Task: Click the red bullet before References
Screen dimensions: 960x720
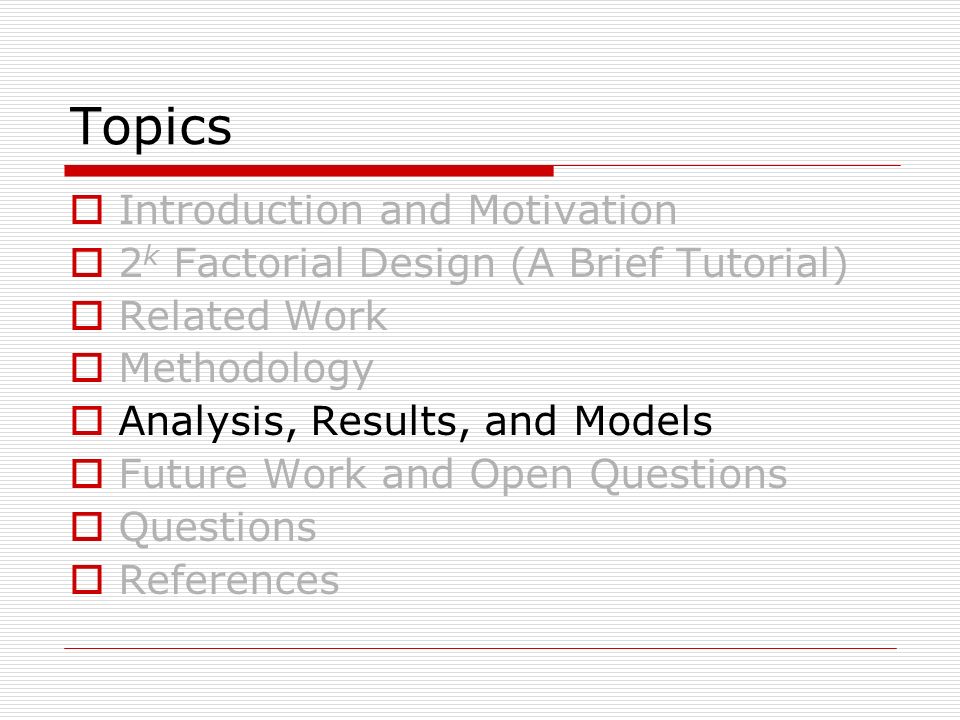Action: tap(87, 579)
